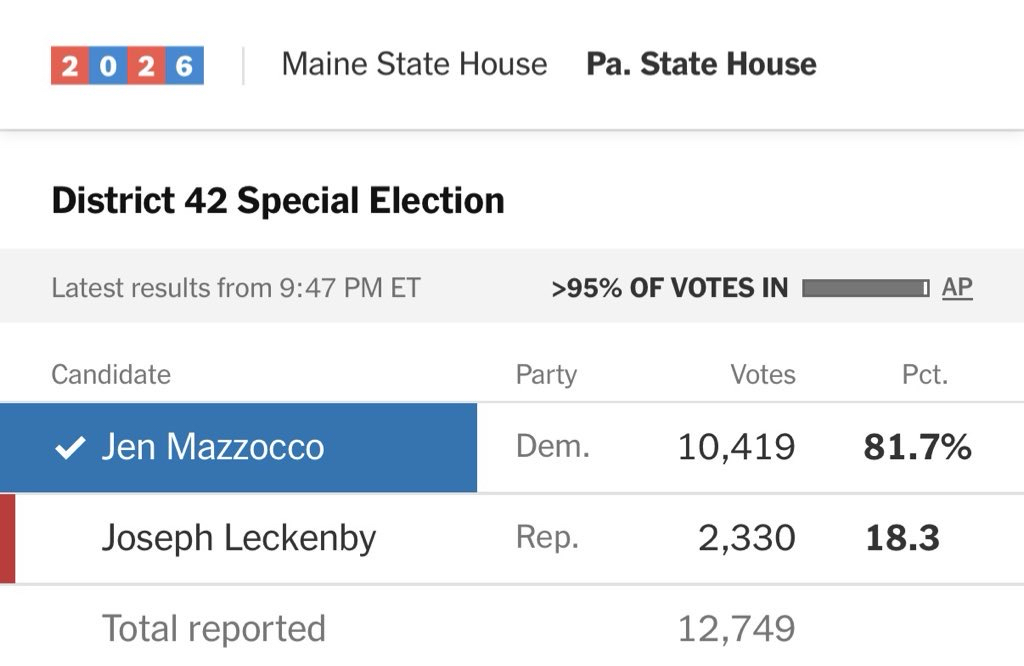Click the >95% of votes in label
This screenshot has height=666, width=1024.
(669, 289)
